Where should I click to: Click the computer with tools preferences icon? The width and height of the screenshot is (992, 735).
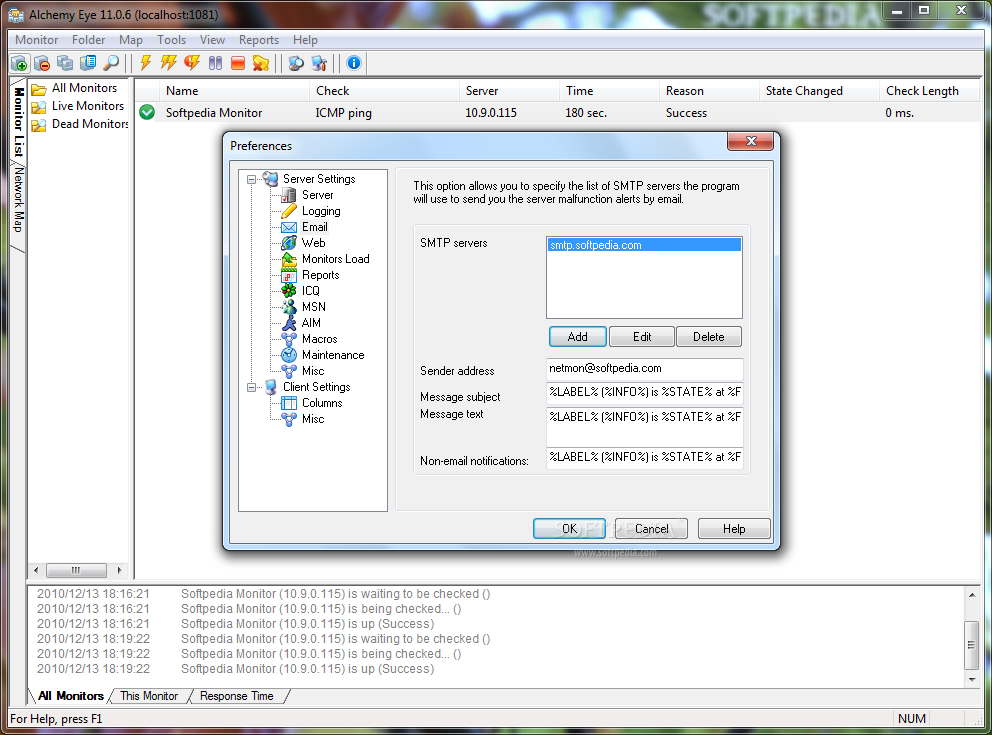click(319, 63)
